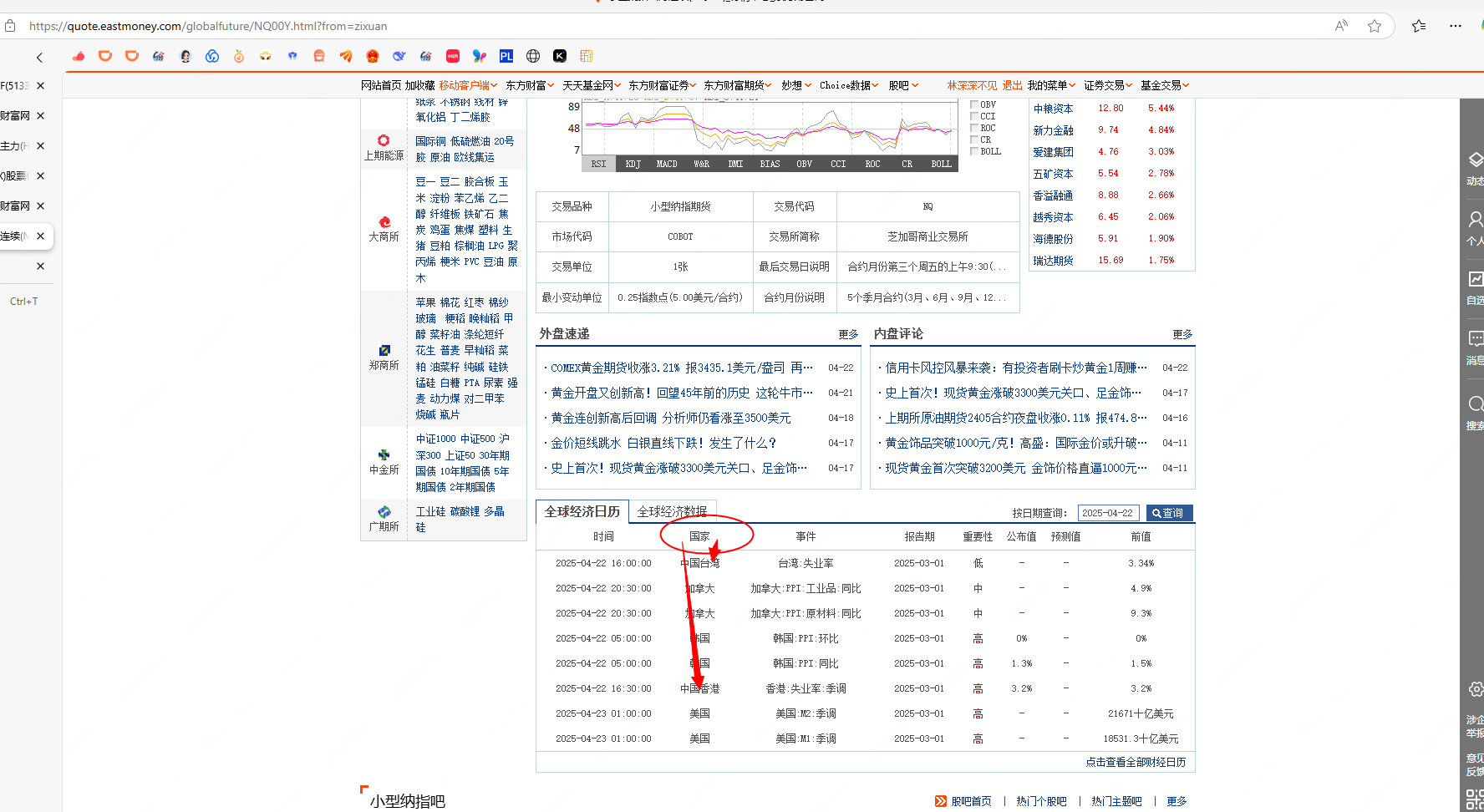Expand the Choice数据 dropdown menu
This screenshot has height=812, width=1484.
pyautogui.click(x=849, y=85)
